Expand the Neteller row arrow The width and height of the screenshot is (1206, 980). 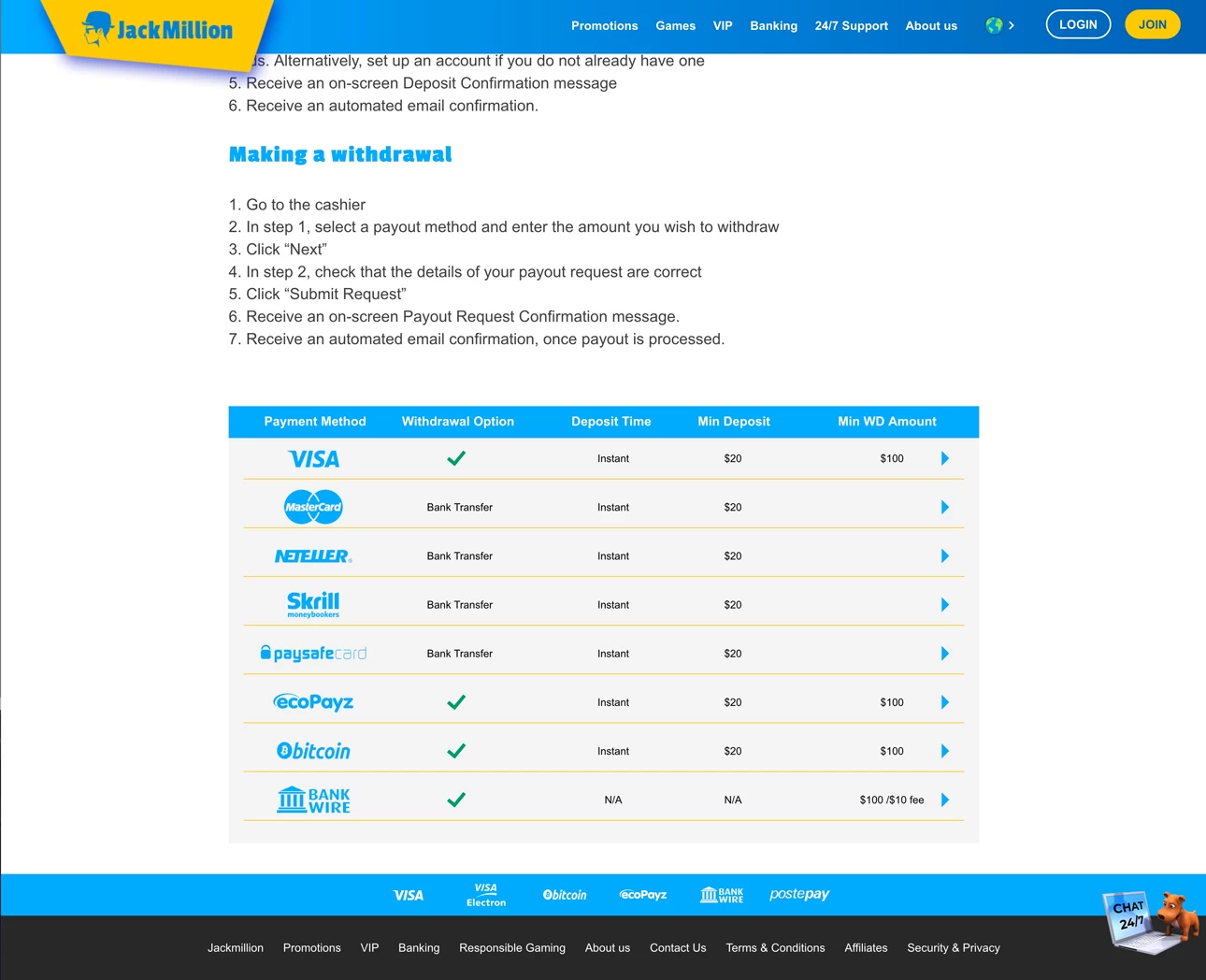click(945, 555)
